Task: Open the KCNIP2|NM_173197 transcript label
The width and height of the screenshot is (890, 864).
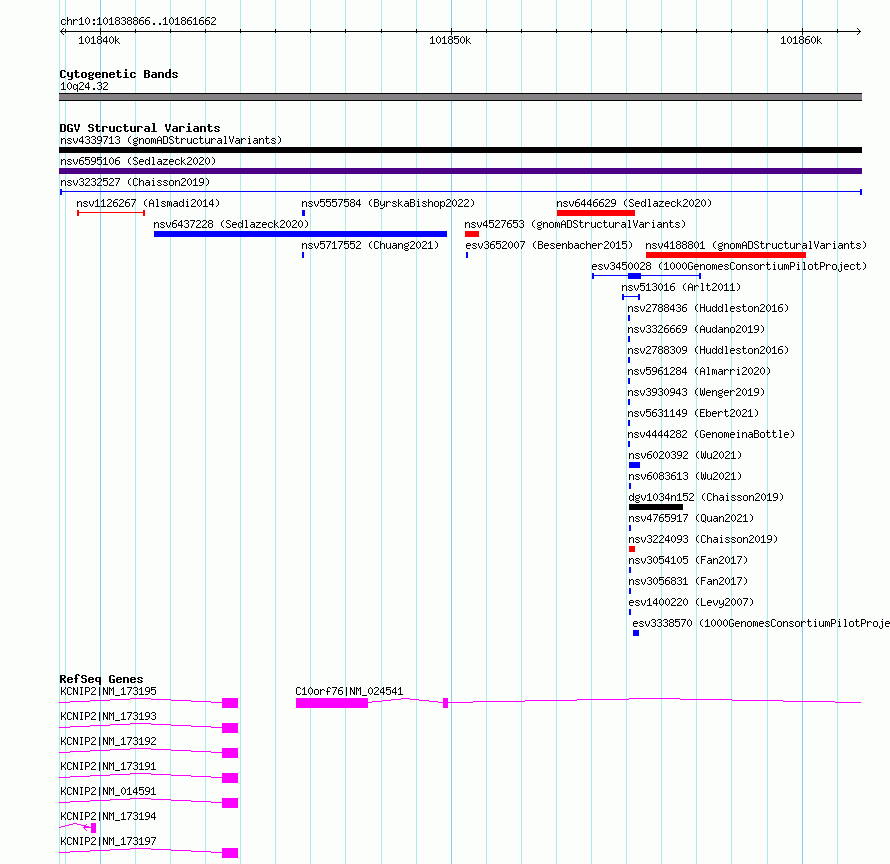Action: pos(108,841)
